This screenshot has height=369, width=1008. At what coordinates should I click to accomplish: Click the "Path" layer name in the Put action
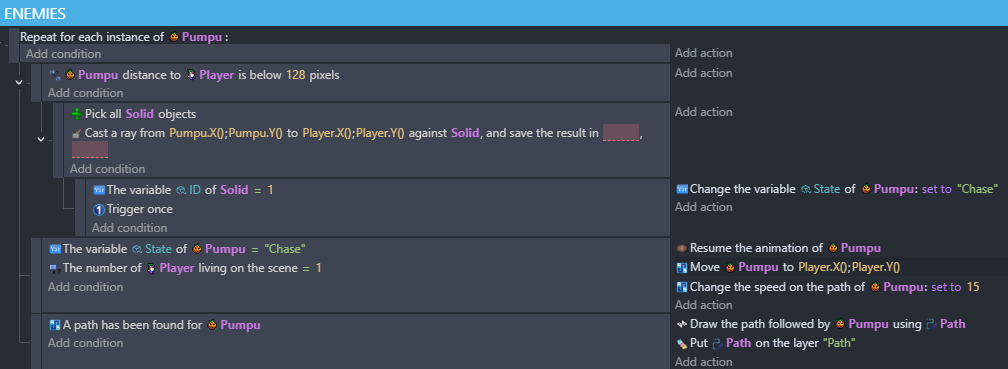click(x=839, y=343)
